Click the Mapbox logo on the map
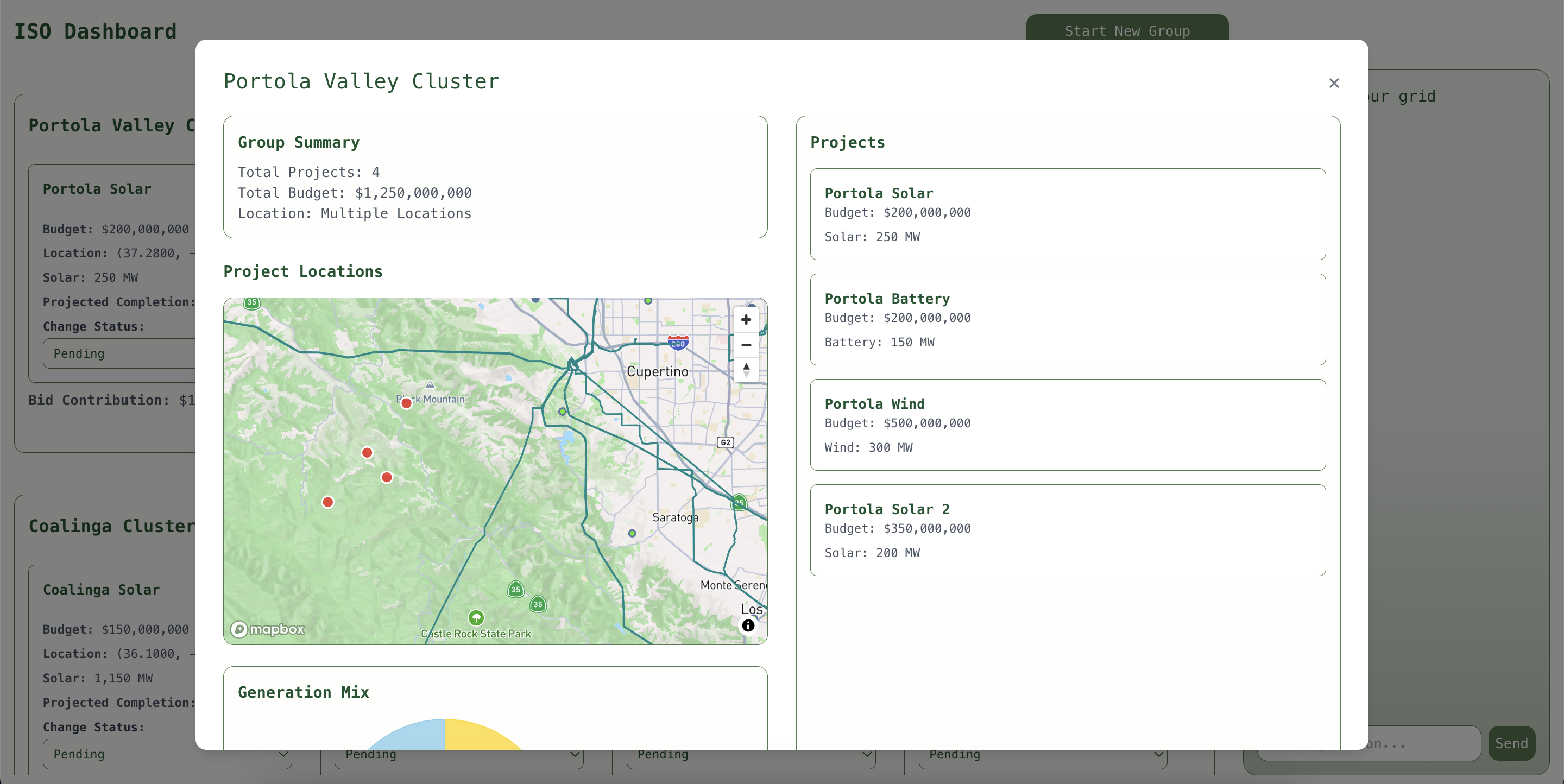 267,629
